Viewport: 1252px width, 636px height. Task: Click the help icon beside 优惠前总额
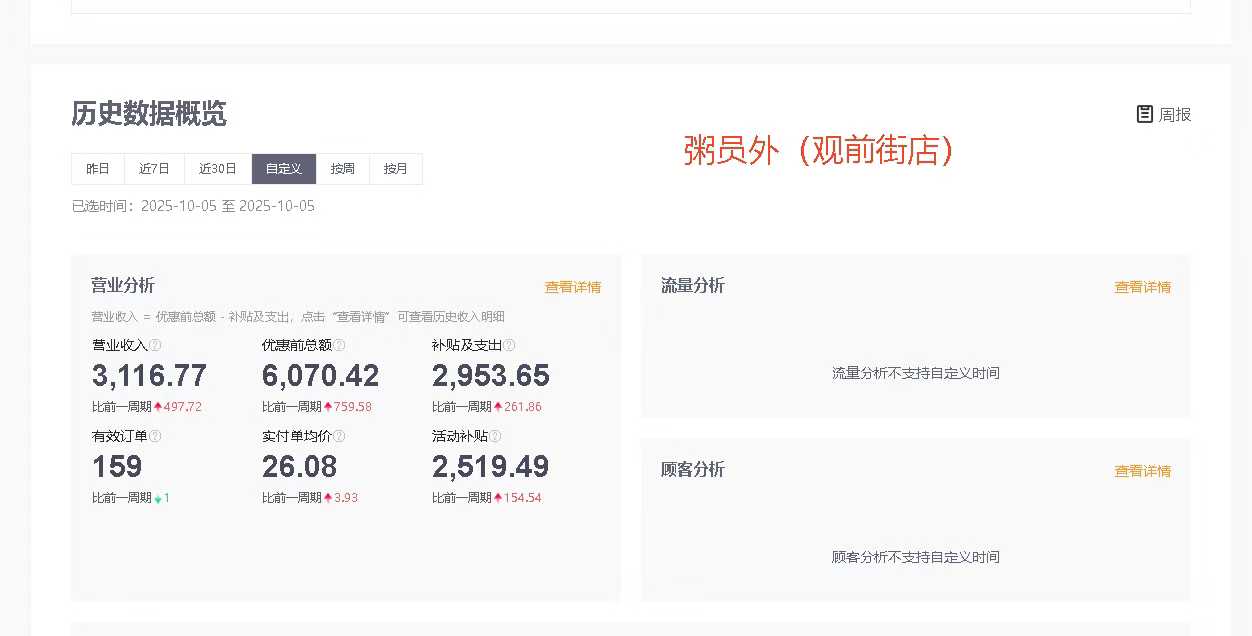pos(339,345)
